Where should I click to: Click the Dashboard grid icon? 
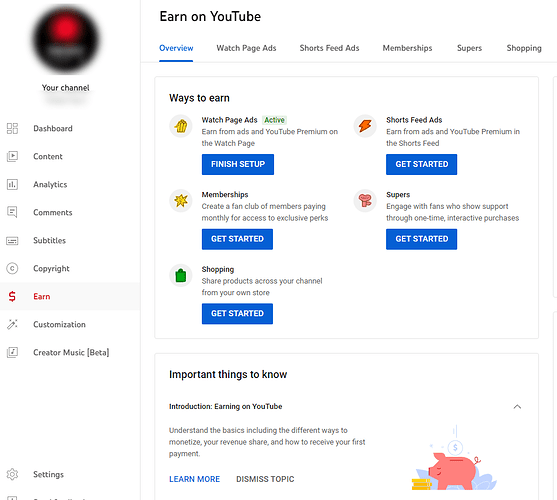[12, 129]
